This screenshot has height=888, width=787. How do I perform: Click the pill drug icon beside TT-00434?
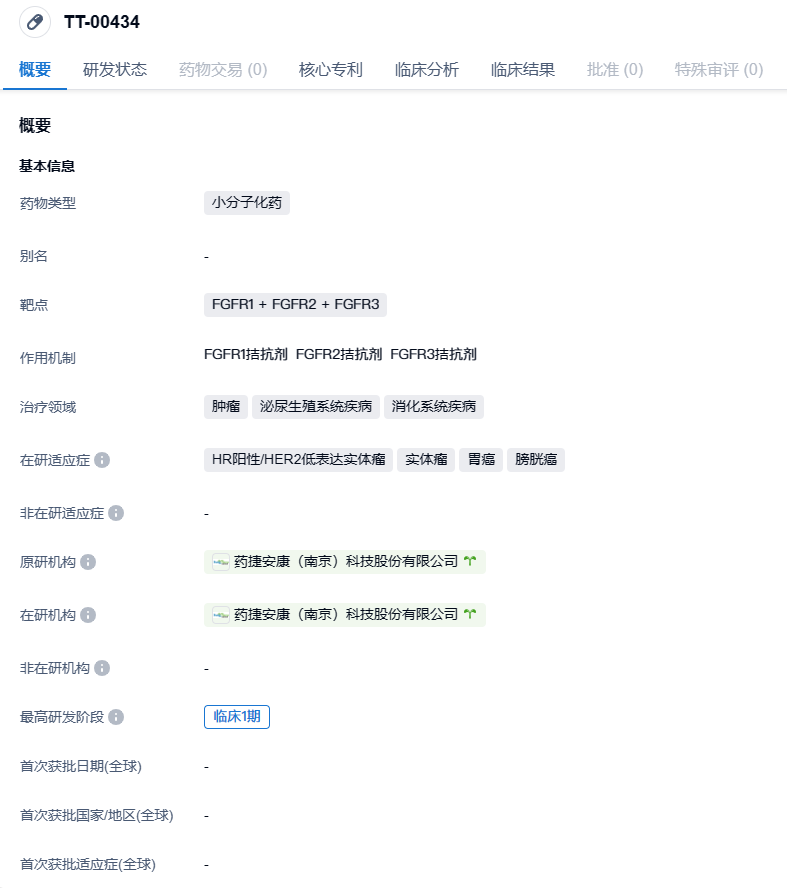(35, 22)
